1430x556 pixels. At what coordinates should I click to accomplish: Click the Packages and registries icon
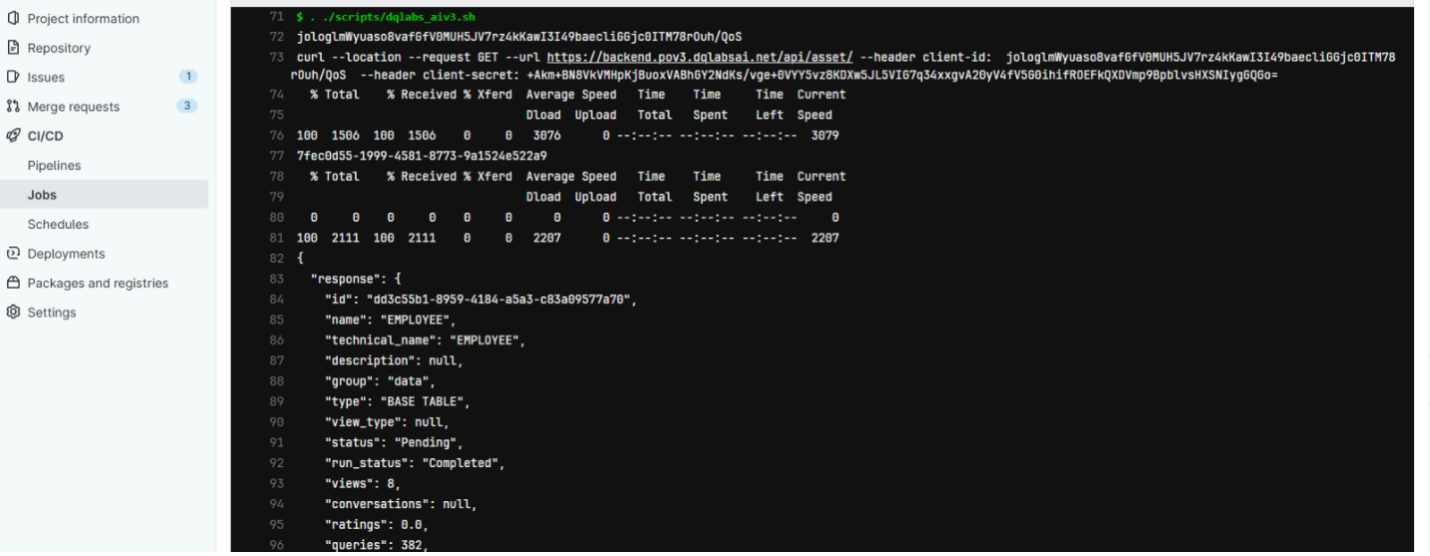(x=13, y=283)
